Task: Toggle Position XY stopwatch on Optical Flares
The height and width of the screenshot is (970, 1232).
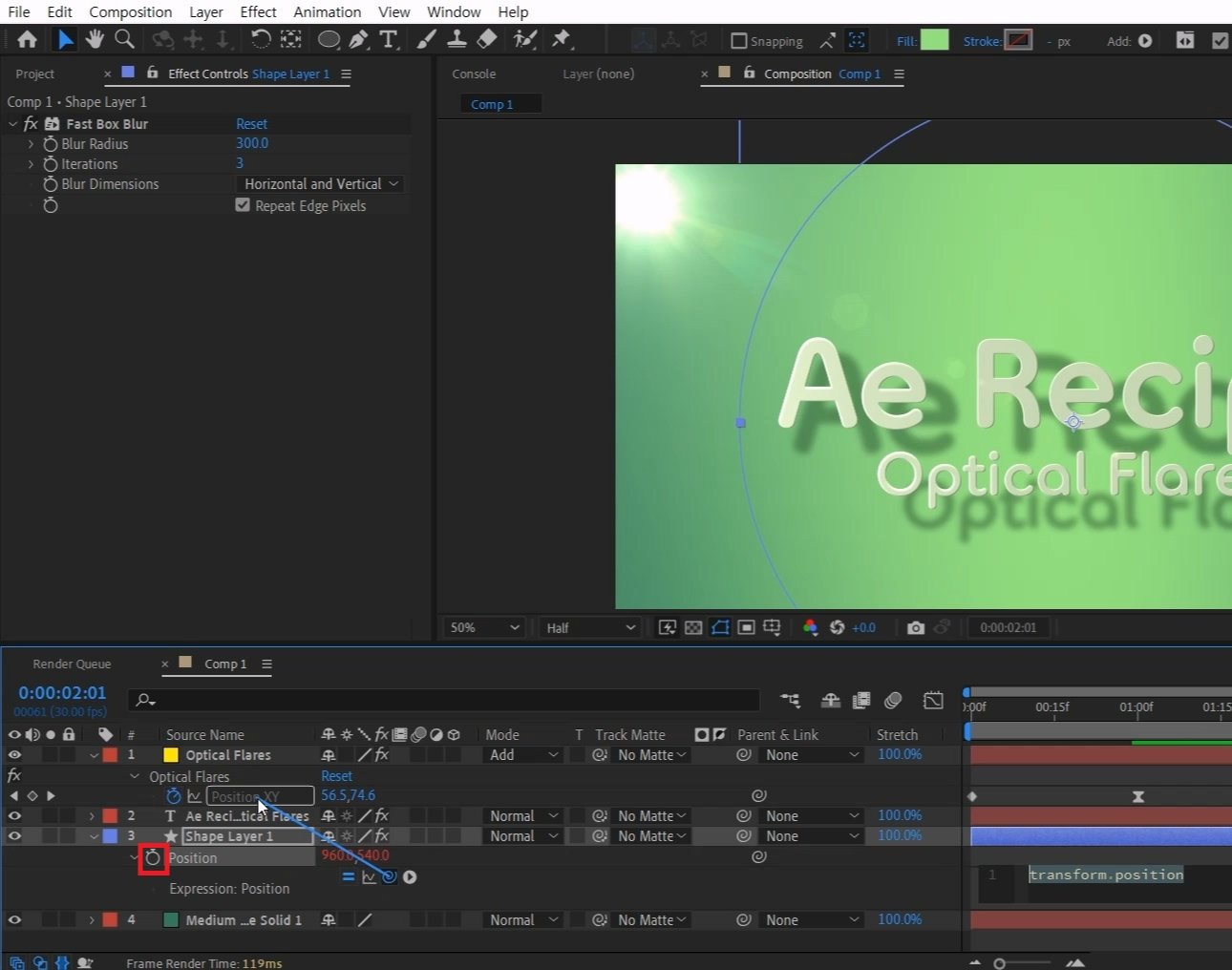Action: (x=173, y=796)
